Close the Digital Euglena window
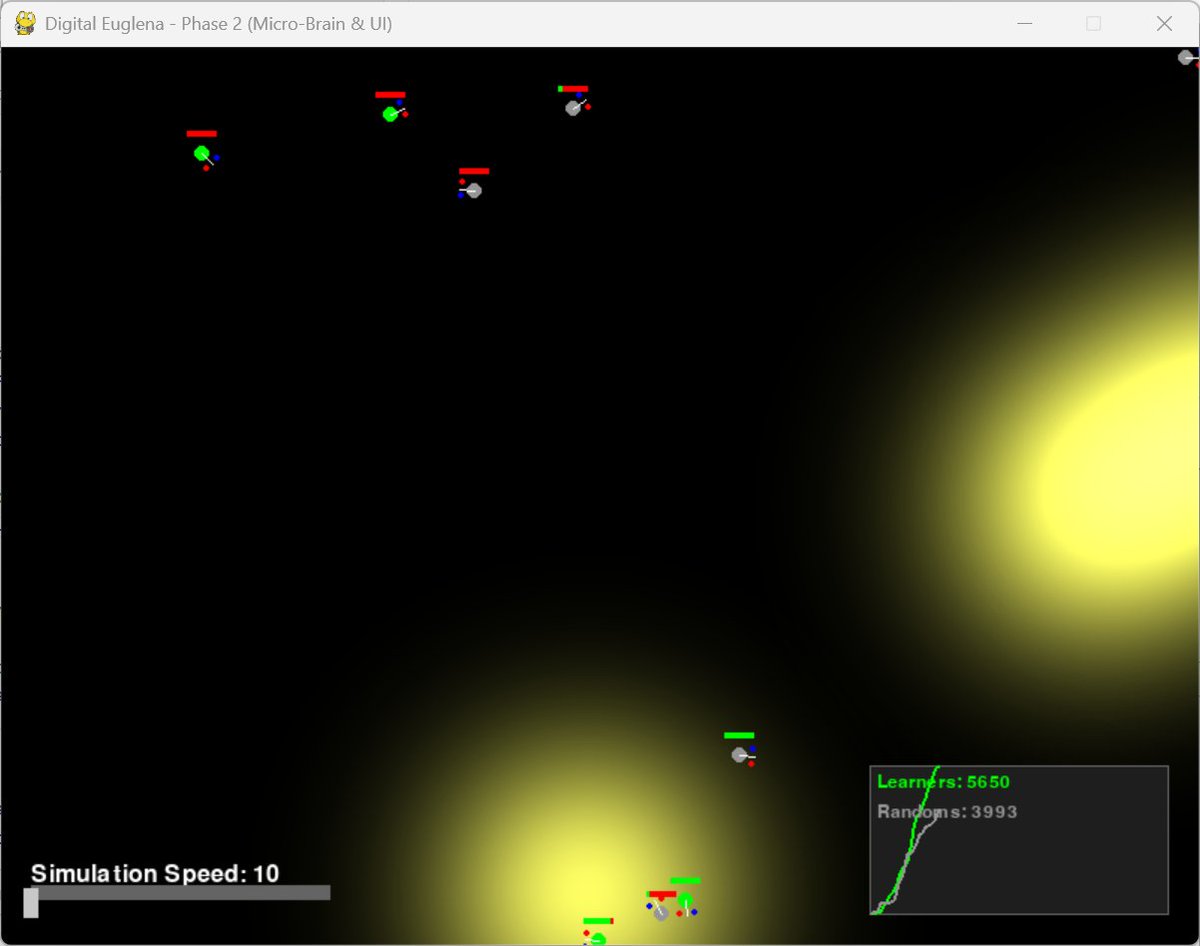 point(1164,23)
